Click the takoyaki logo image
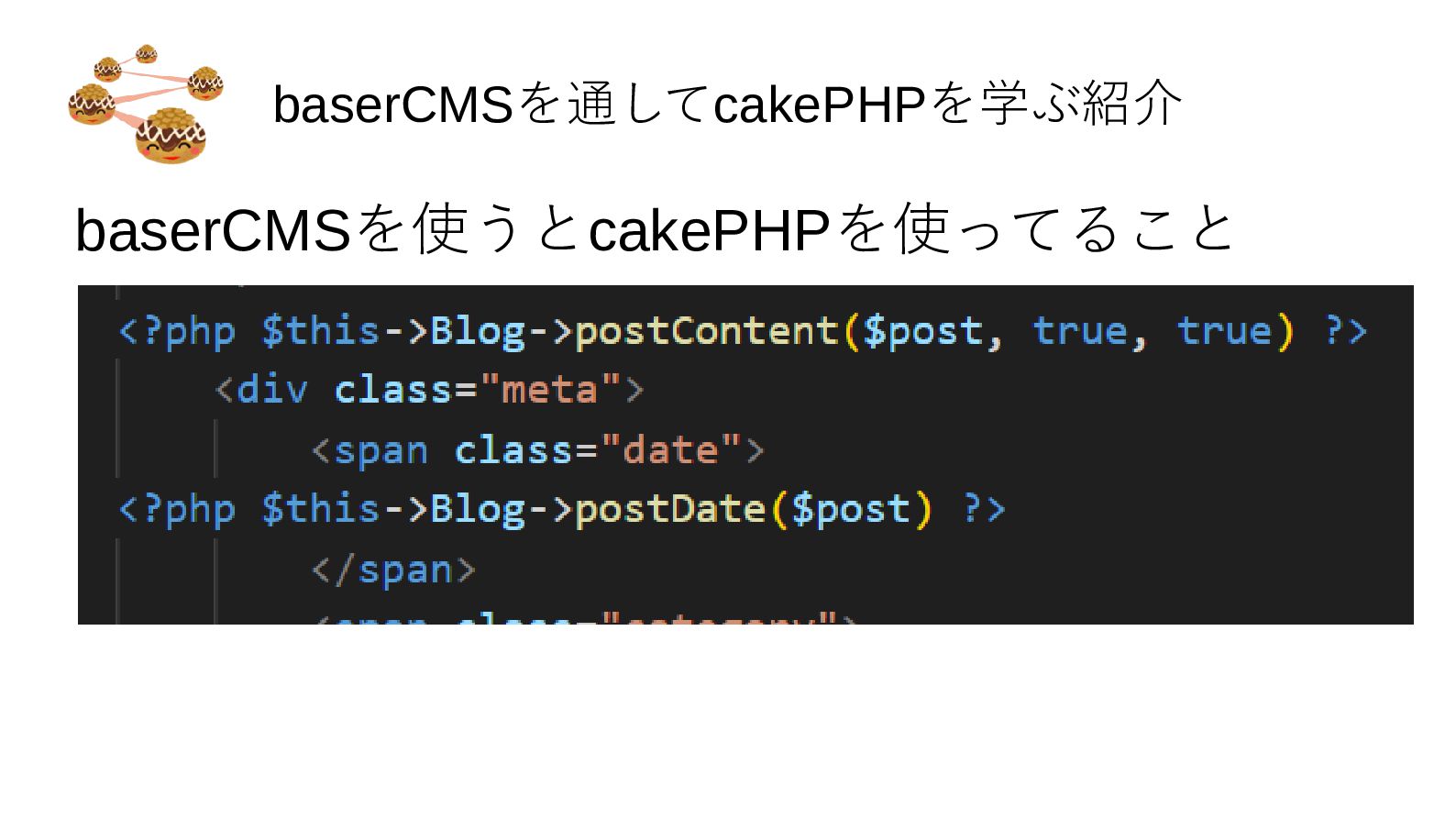Screen dimensions: 1456x819 146,105
